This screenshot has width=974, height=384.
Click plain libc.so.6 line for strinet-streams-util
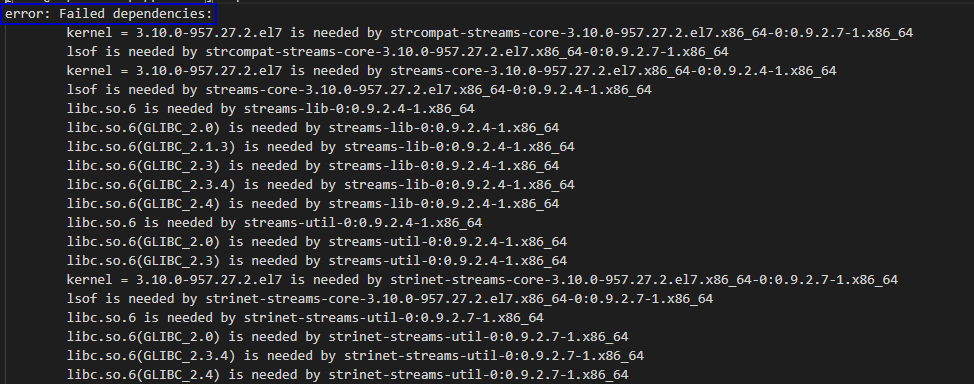(x=305, y=318)
